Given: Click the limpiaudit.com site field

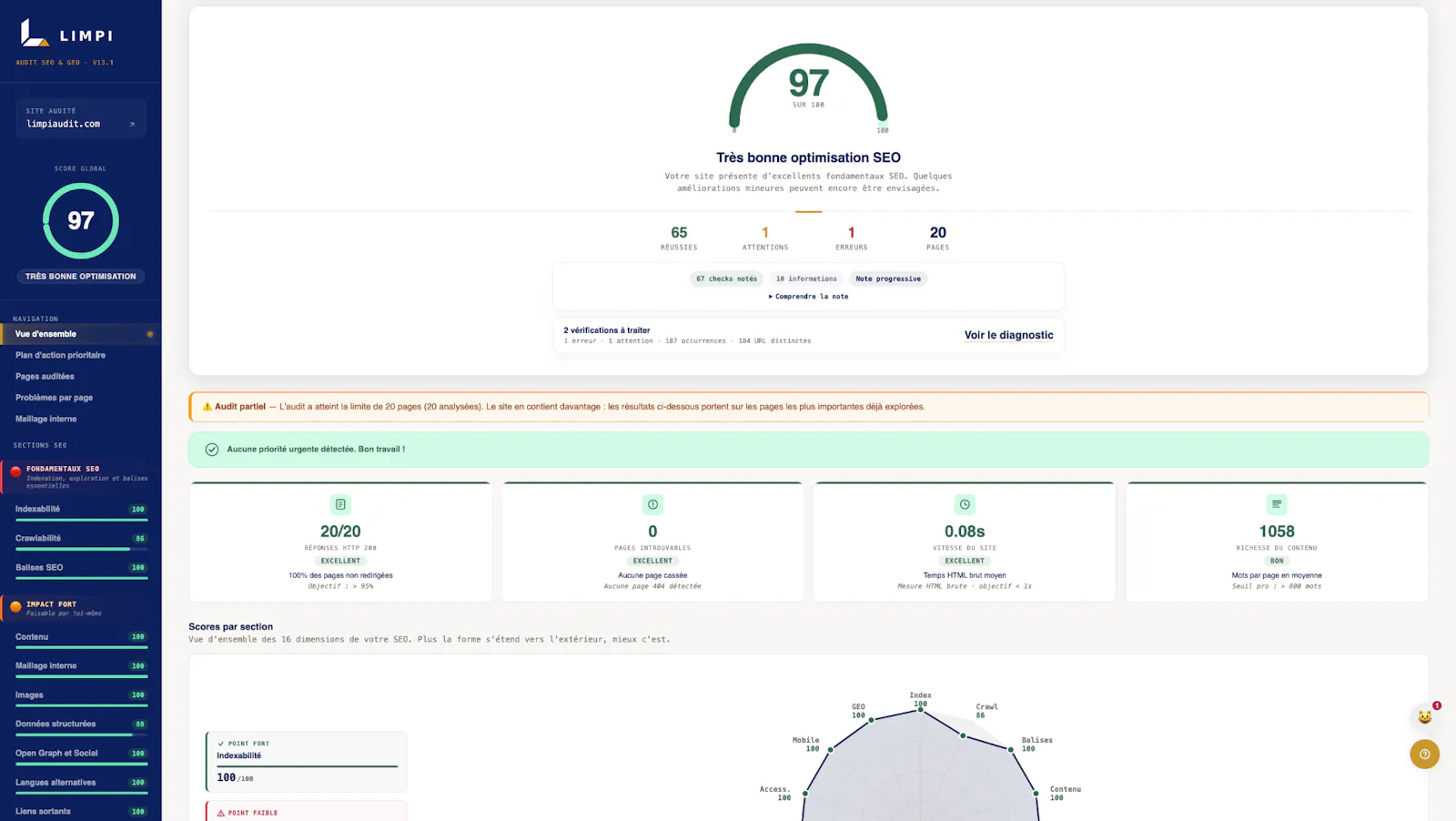Looking at the screenshot, I should coord(80,118).
